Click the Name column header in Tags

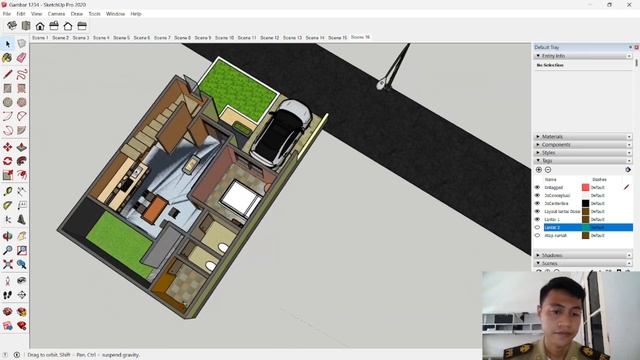pyautogui.click(x=551, y=180)
